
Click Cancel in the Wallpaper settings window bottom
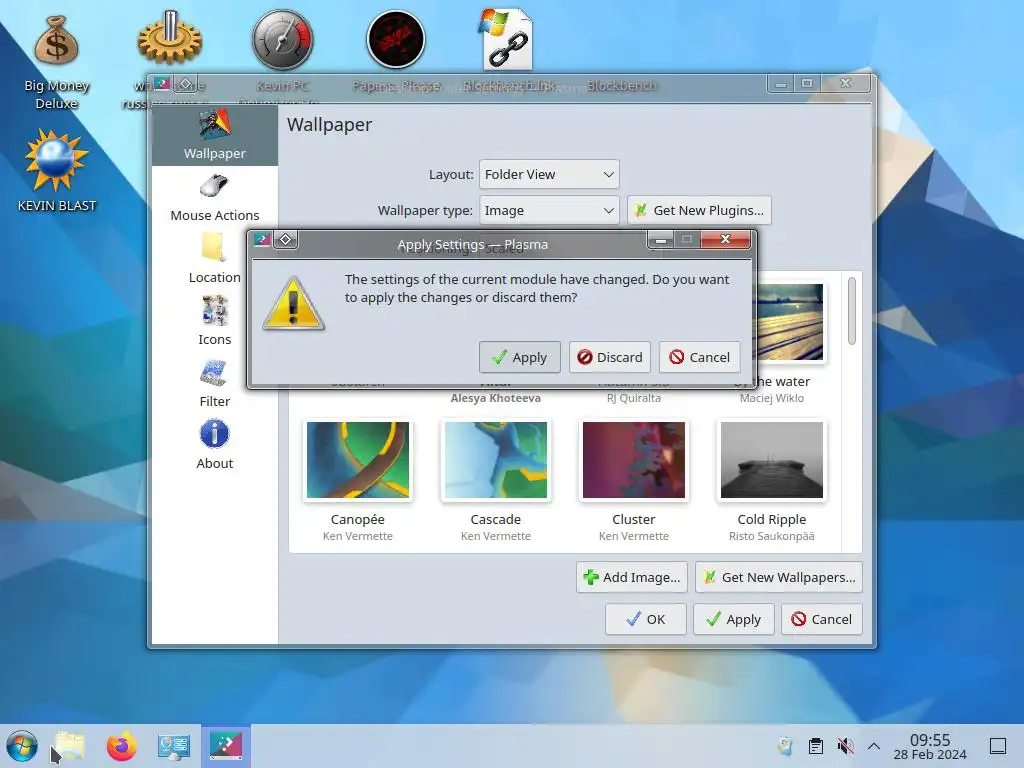pos(822,619)
